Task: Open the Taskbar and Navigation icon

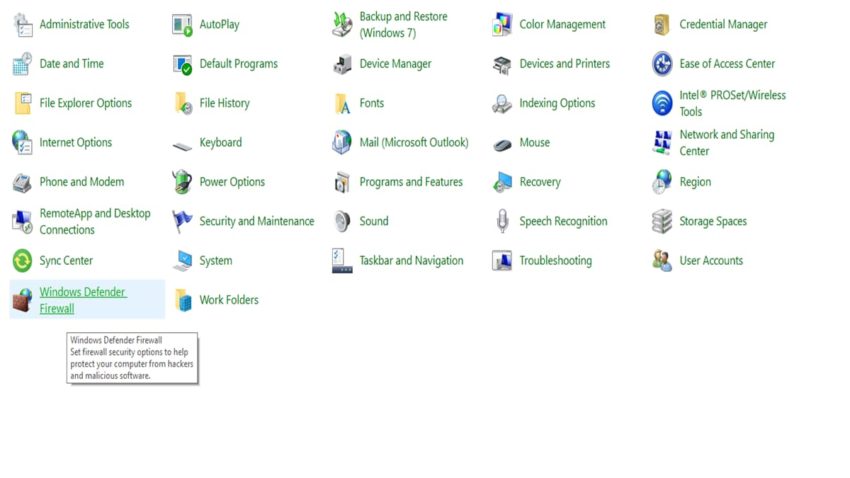Action: 342,261
